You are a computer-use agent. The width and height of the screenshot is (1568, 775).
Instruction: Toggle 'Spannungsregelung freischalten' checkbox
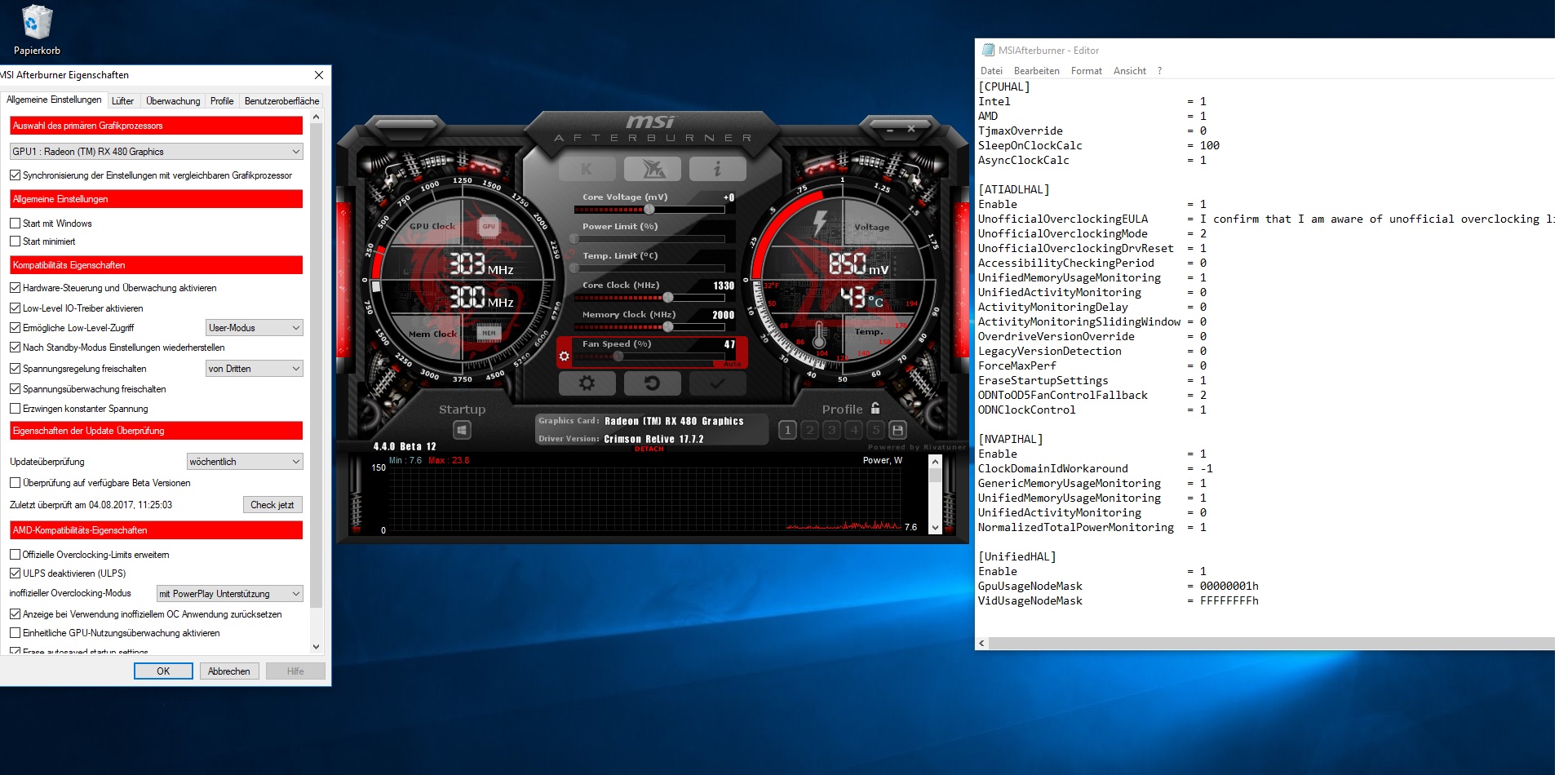coord(15,368)
